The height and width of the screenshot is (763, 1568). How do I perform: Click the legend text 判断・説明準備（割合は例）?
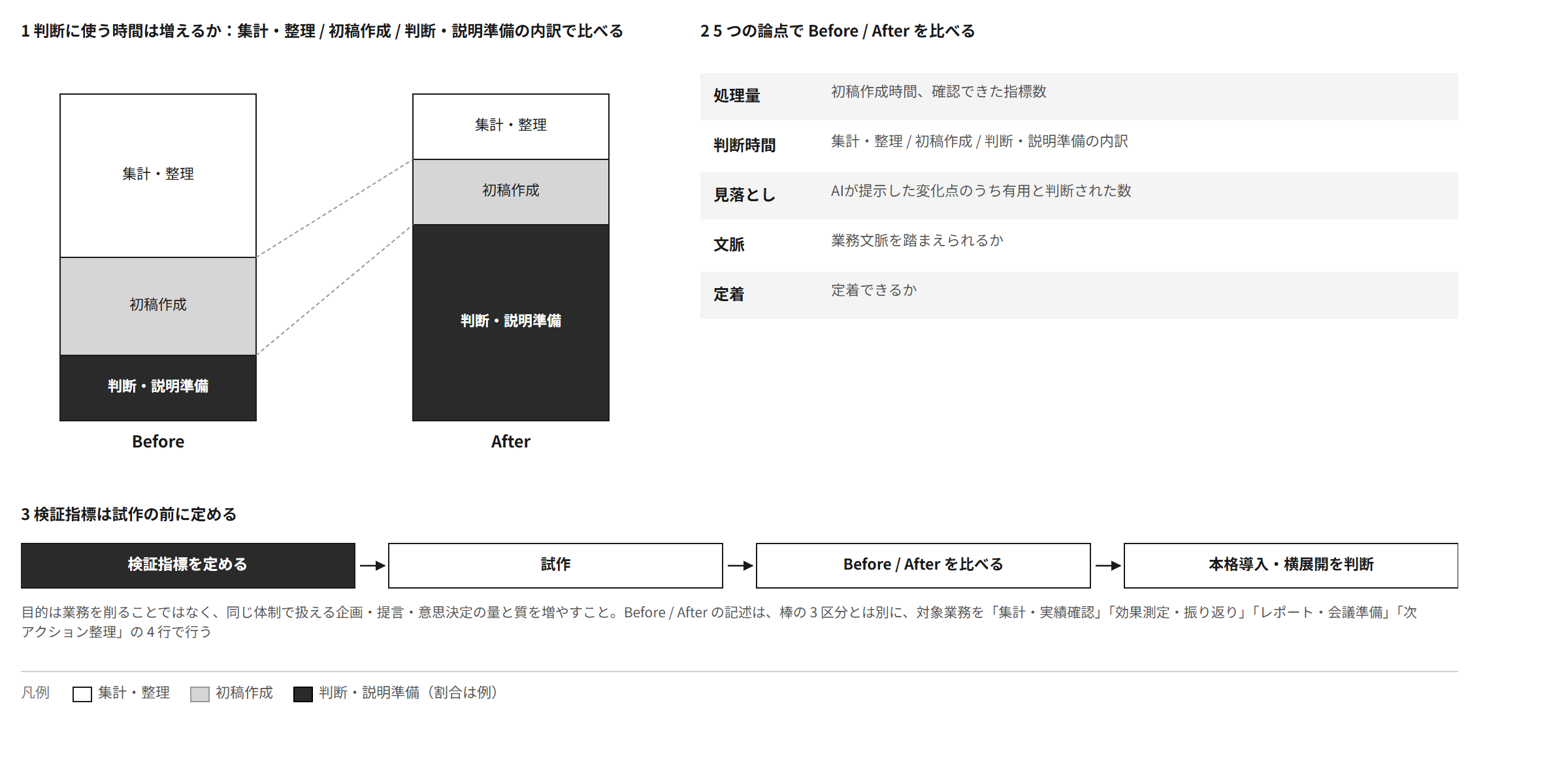click(x=409, y=692)
